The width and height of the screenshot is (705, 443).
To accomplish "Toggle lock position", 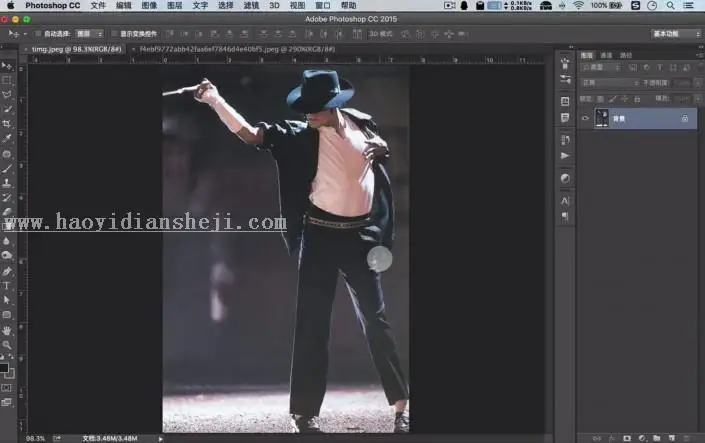I will [625, 99].
